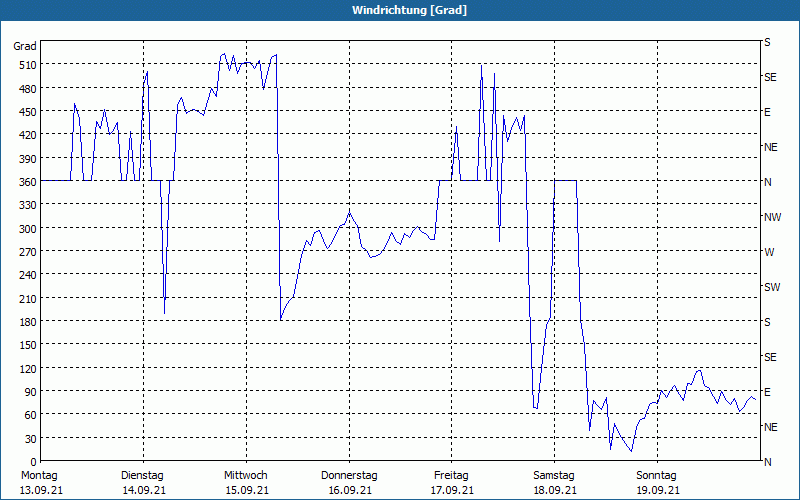The height and width of the screenshot is (500, 800).
Task: Click the Mittwoch day label
Action: [x=245, y=476]
